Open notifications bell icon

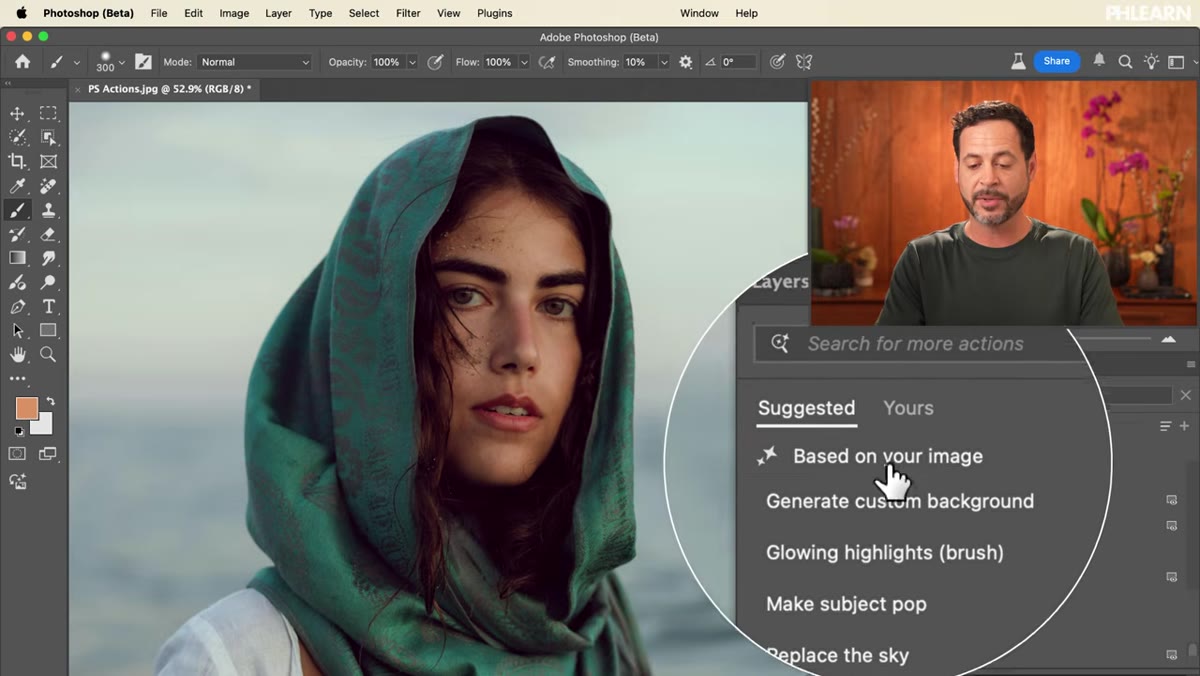pyautogui.click(x=1099, y=61)
